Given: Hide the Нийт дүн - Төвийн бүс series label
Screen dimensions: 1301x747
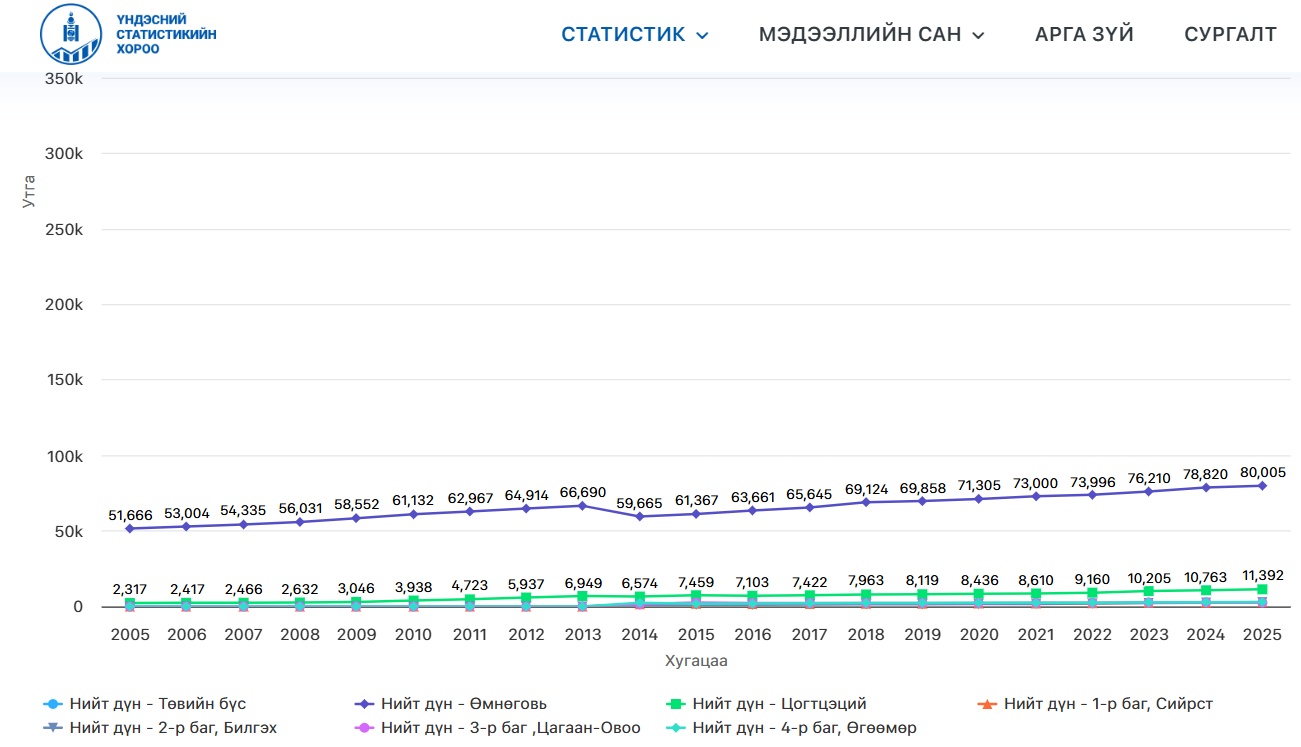Looking at the screenshot, I should 158,704.
